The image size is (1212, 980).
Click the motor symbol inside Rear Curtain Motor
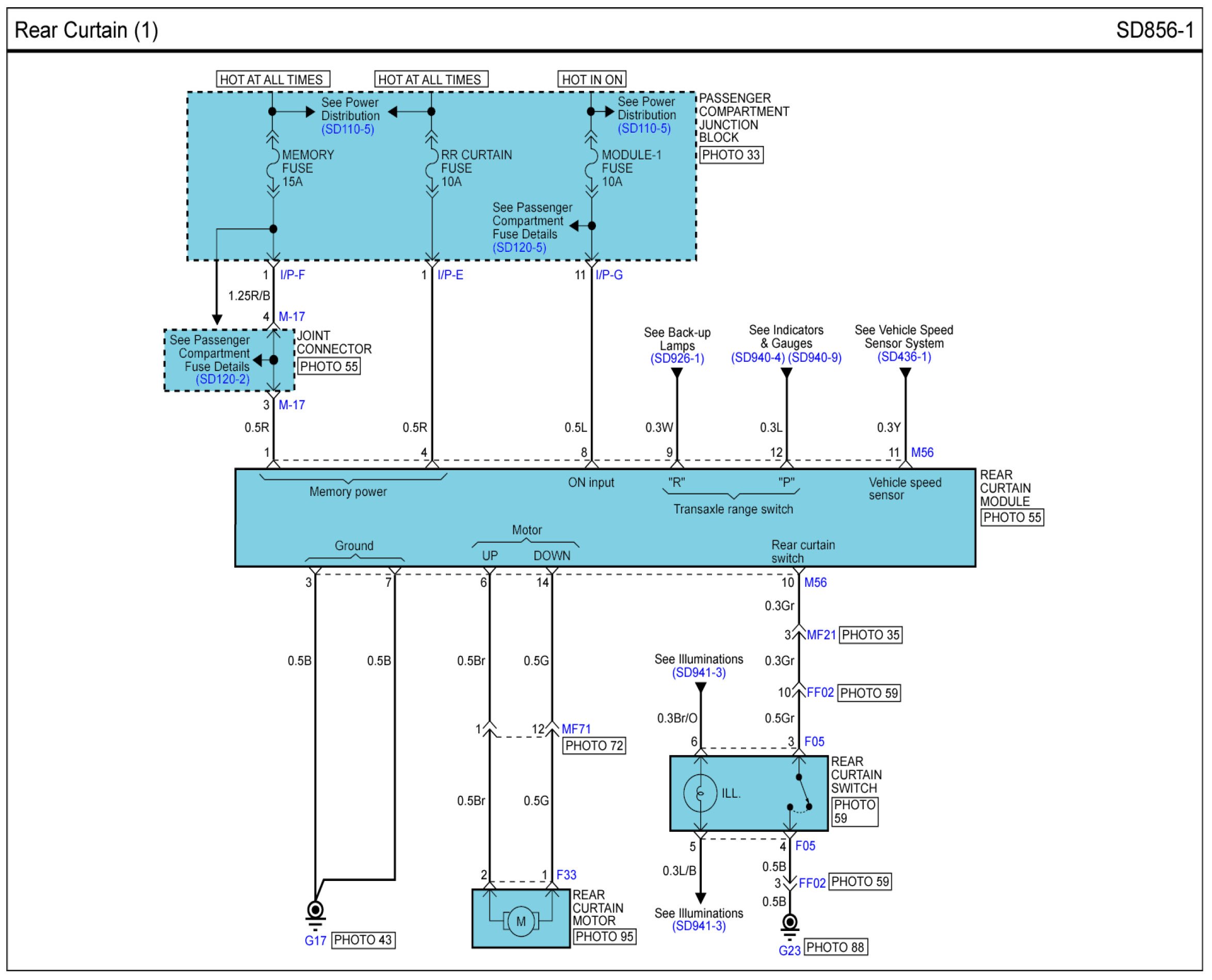pos(520,921)
